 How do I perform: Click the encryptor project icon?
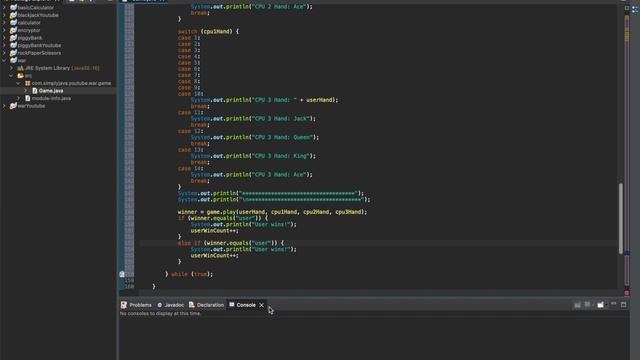(13, 30)
